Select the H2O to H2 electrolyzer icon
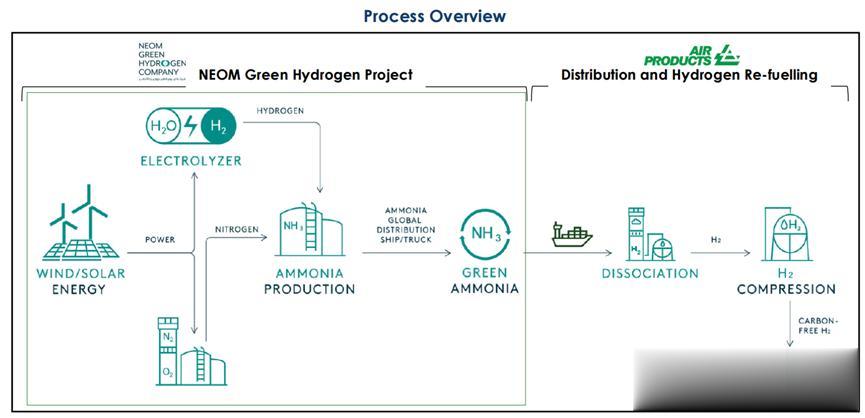 pos(191,127)
